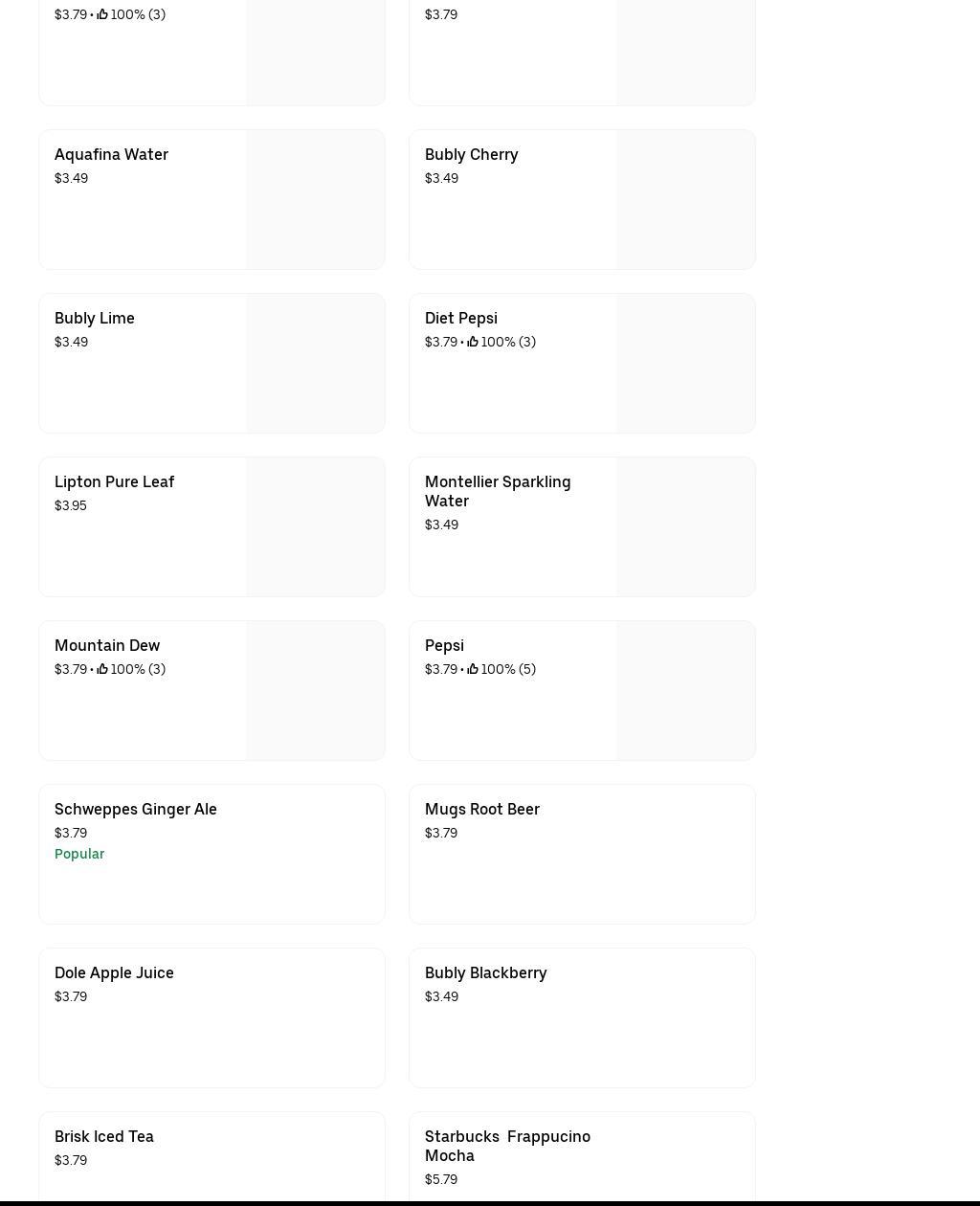Click the thumbs-up icon under Diet Pepsi
Viewport: 980px width, 1206px height.
click(x=473, y=342)
